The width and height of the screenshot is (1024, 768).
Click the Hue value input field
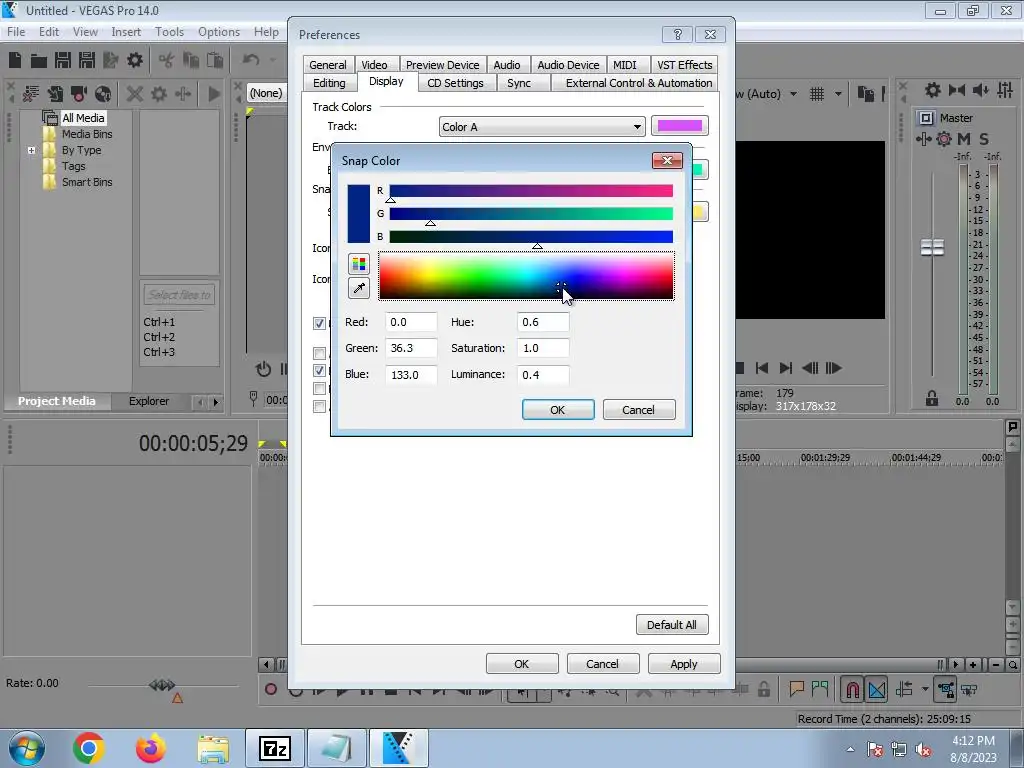543,322
